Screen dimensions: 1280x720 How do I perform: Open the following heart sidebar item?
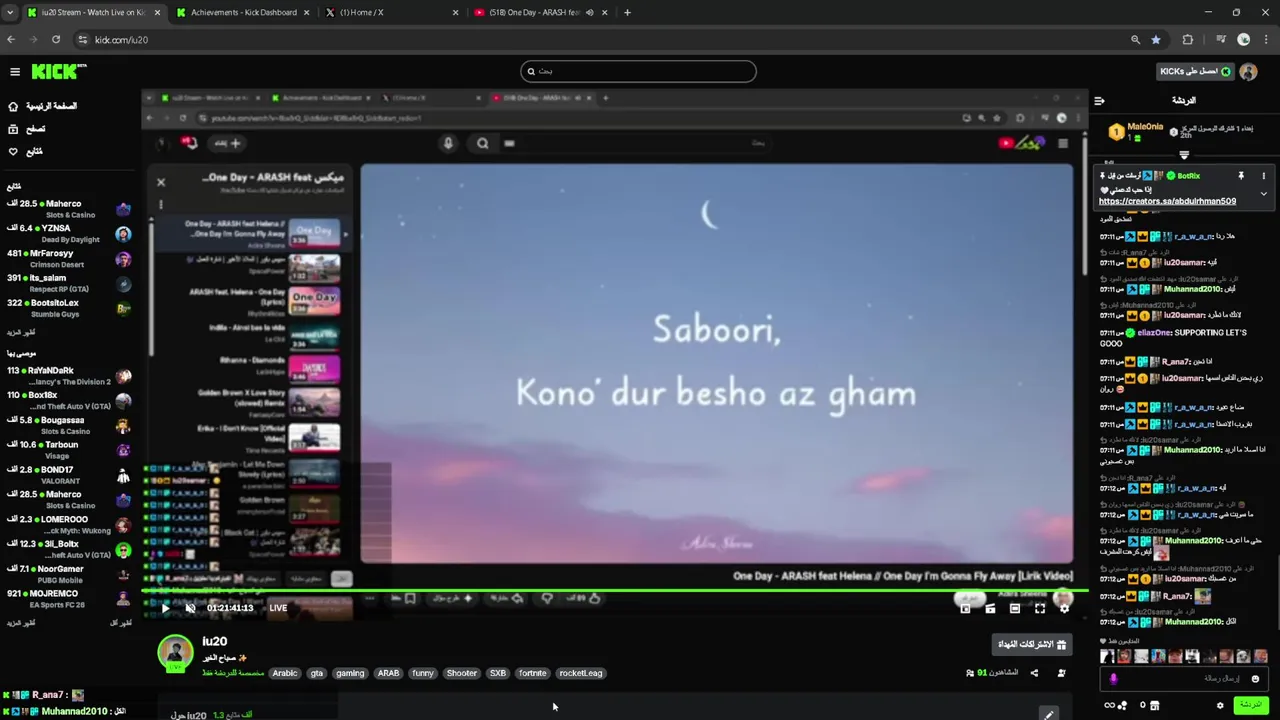tap(25, 151)
